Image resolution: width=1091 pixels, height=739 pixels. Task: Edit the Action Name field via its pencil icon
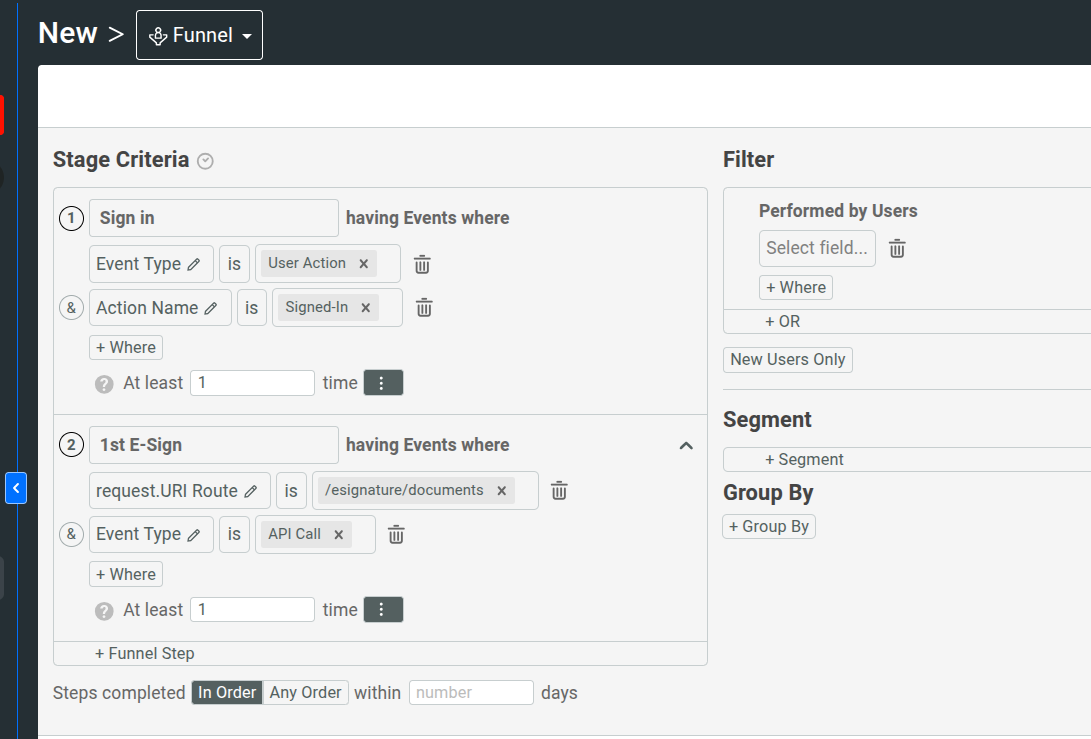(x=209, y=307)
